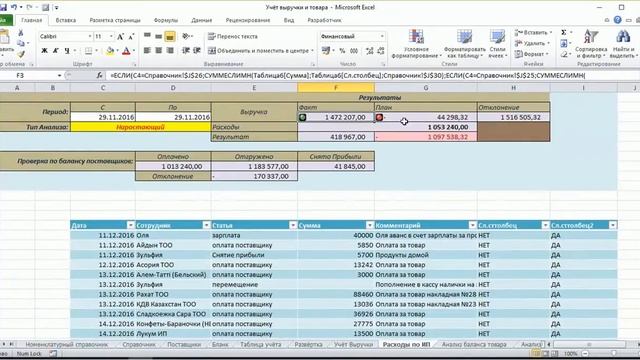The height and width of the screenshot is (360, 640).
Task: Open Форматировать как таблицу gallery
Action: (x=464, y=44)
